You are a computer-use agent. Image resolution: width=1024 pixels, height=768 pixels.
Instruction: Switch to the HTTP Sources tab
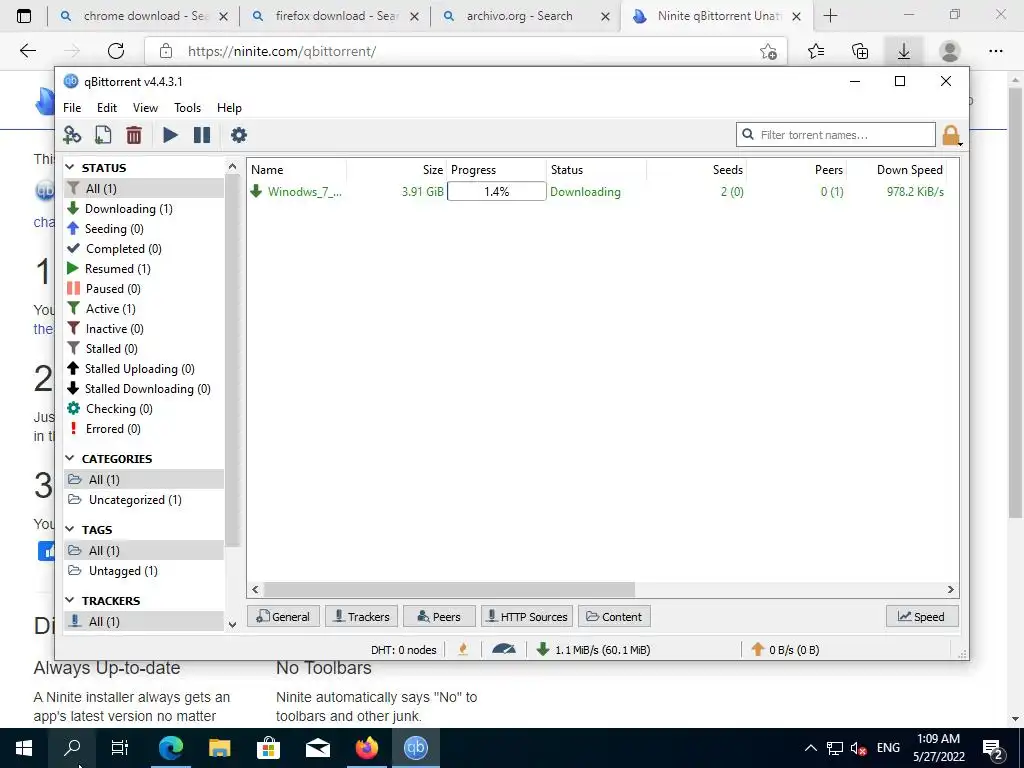527,616
